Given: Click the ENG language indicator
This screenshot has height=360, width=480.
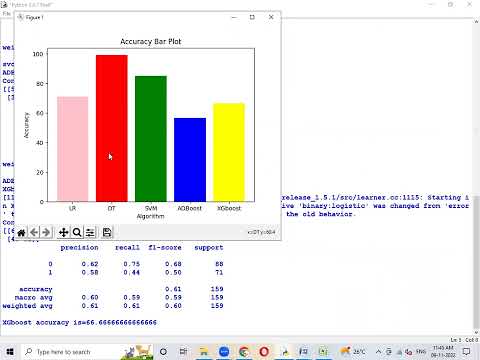Looking at the screenshot, I should click(x=421, y=352).
